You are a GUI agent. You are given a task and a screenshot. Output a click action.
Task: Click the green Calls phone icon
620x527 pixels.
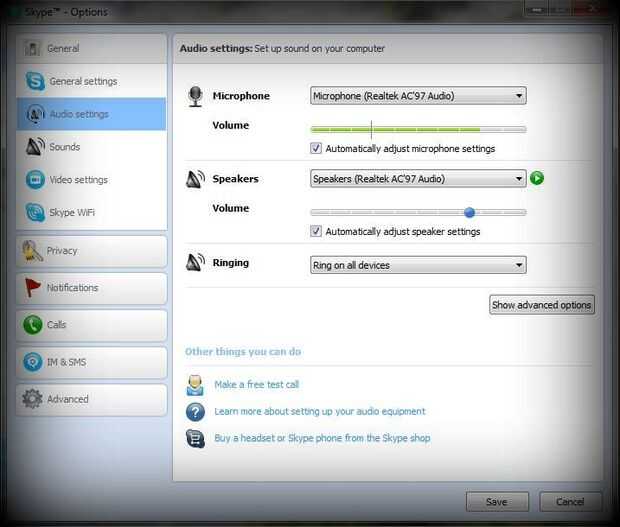point(32,325)
